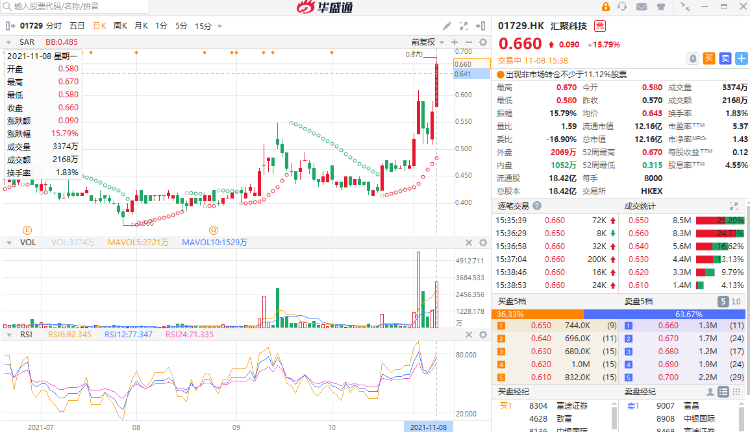The width and height of the screenshot is (750, 432).
Task: Click ask level 5 price 0.700
Action: pyautogui.click(x=668, y=377)
